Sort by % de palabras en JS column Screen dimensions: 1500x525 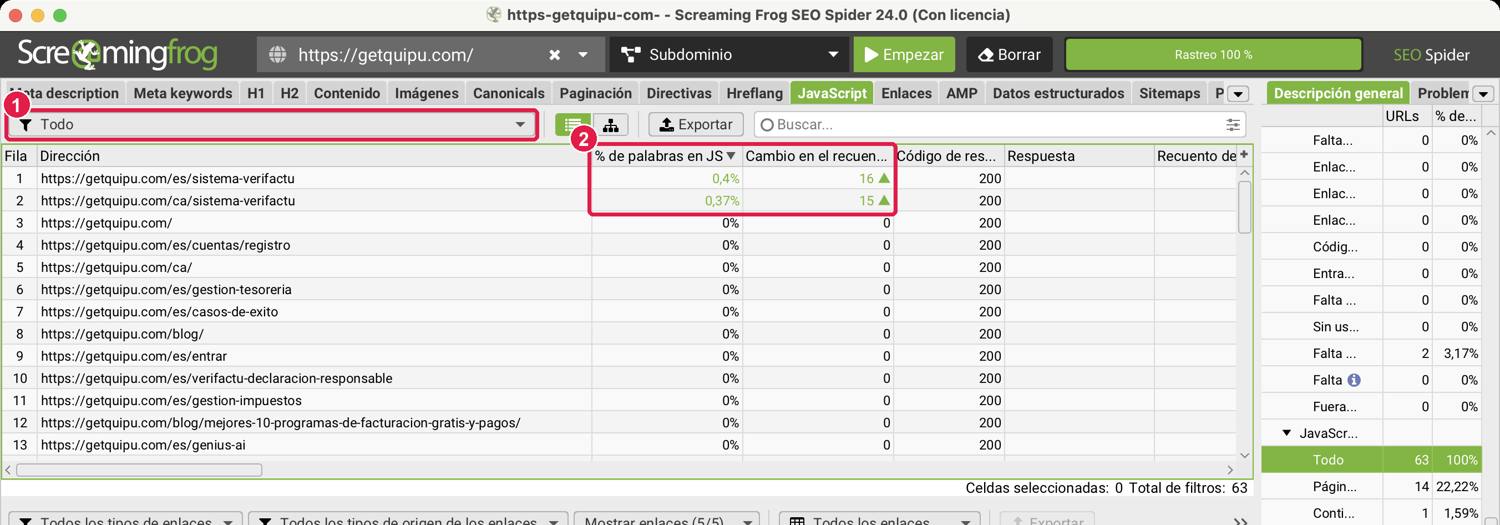(667, 156)
